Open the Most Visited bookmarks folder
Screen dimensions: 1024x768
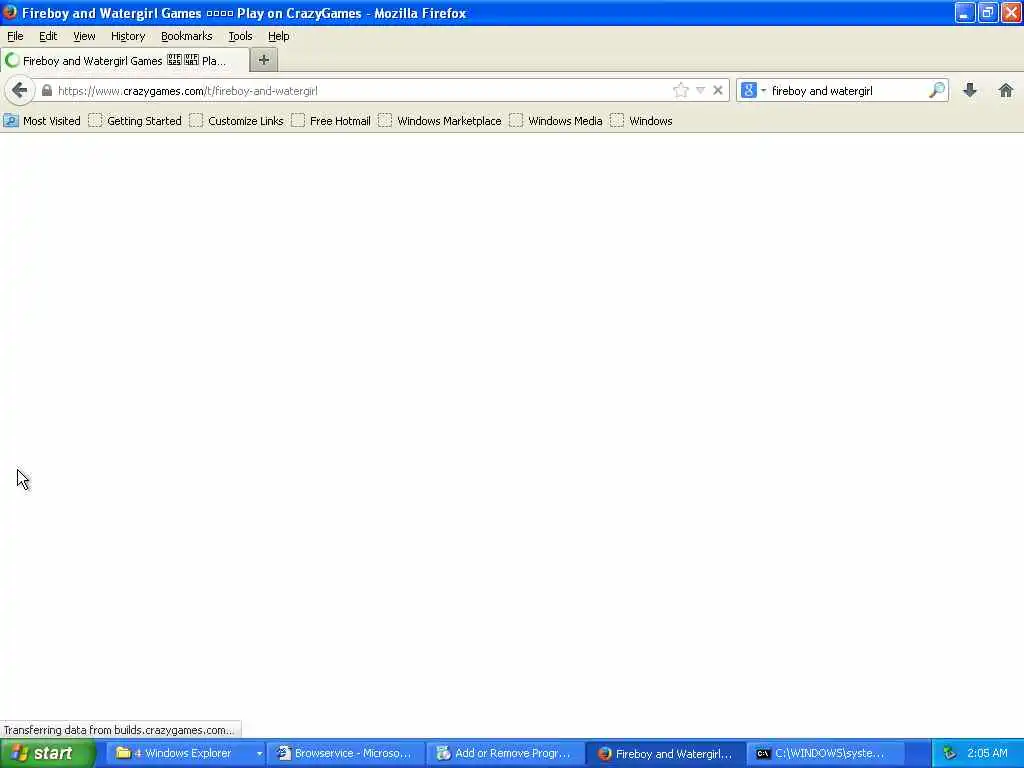click(42, 121)
